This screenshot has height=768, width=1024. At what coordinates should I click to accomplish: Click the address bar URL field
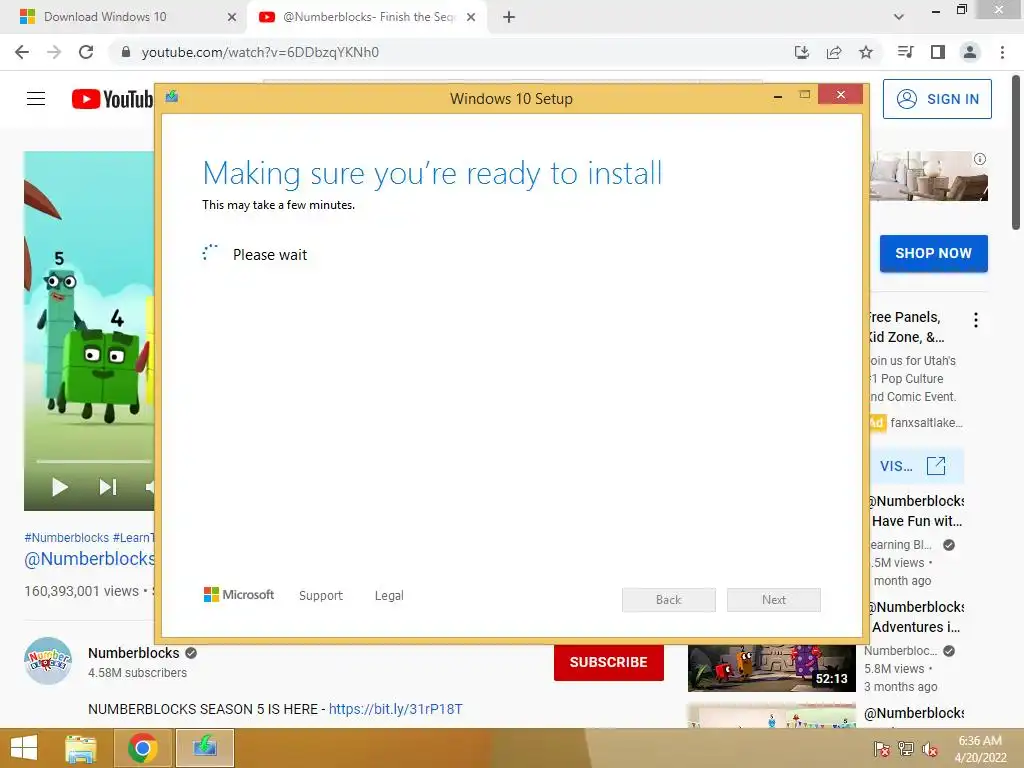451,52
